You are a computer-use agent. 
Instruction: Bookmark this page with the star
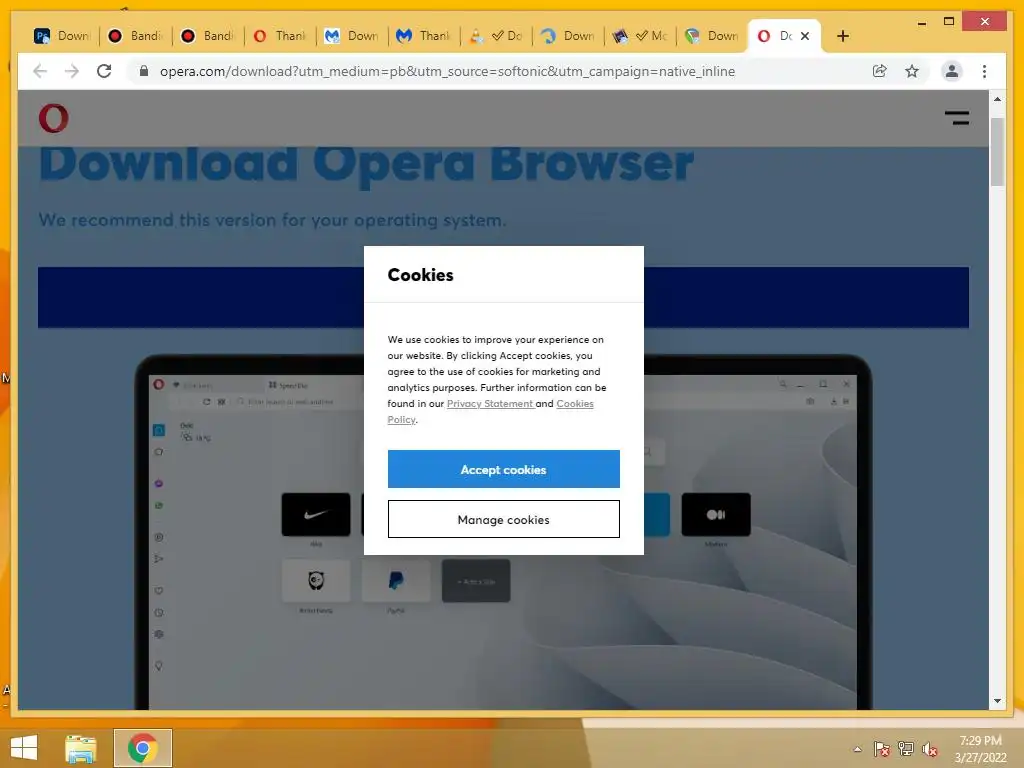pyautogui.click(x=912, y=71)
